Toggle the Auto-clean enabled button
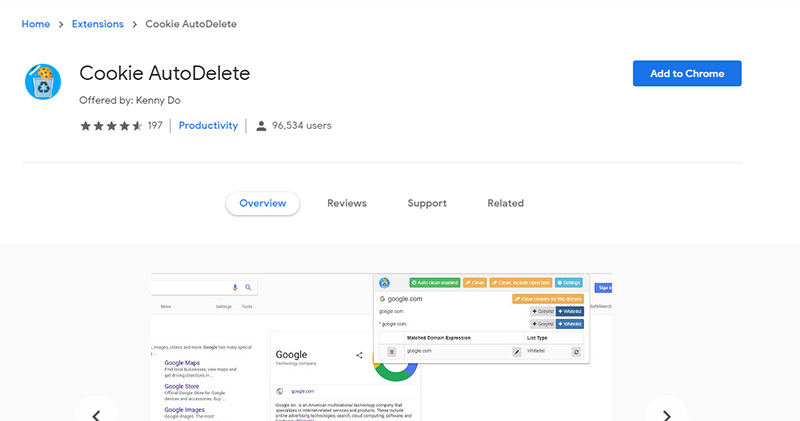The image size is (800, 421). (x=435, y=283)
